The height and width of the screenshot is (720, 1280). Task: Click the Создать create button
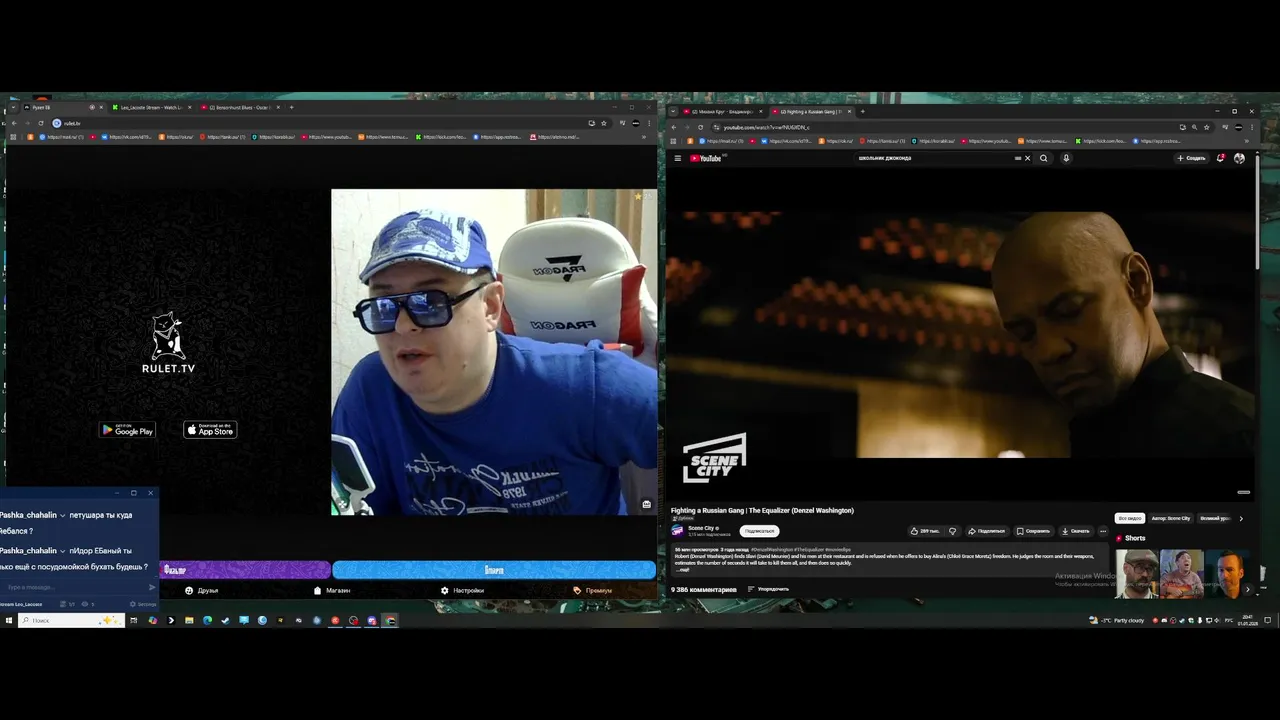pyautogui.click(x=1192, y=158)
